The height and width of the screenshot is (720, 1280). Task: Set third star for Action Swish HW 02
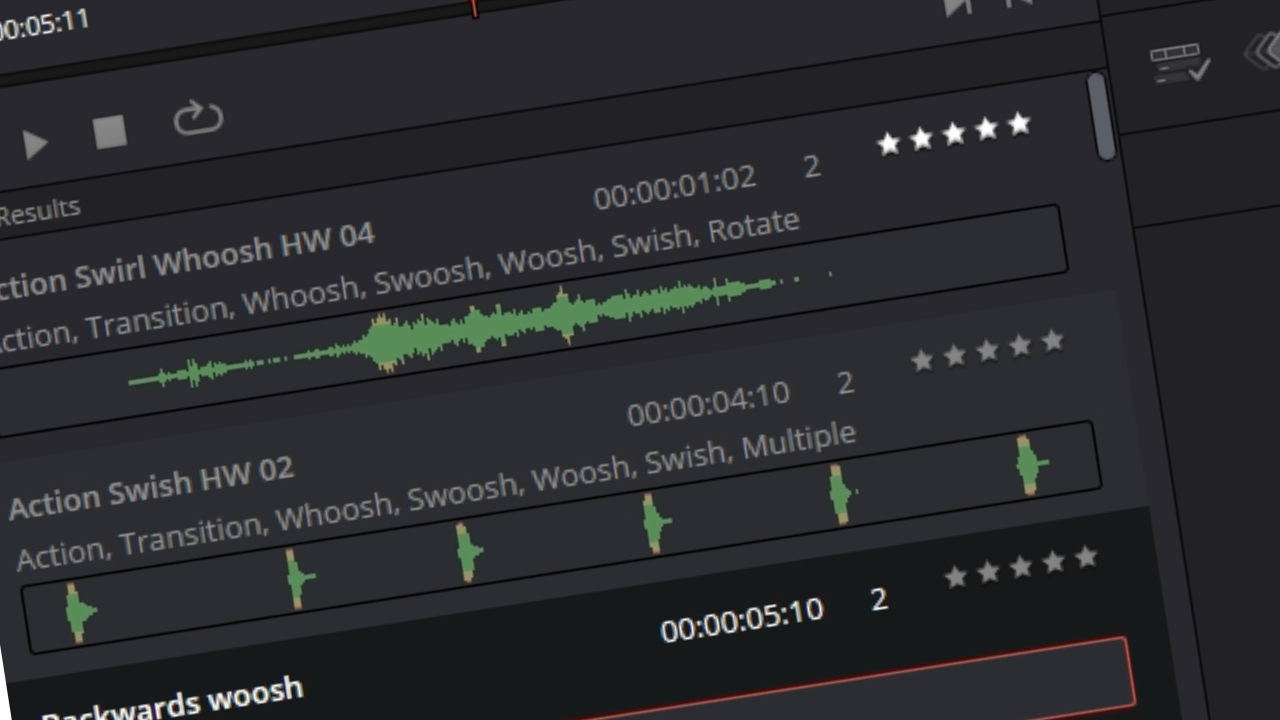click(987, 351)
